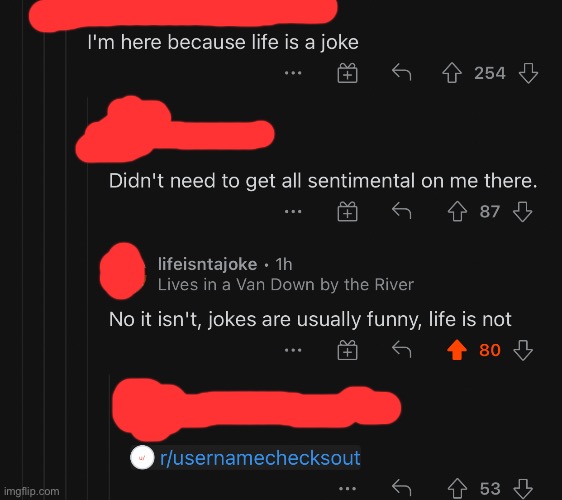Downvote the comment with 87 points

click(523, 211)
